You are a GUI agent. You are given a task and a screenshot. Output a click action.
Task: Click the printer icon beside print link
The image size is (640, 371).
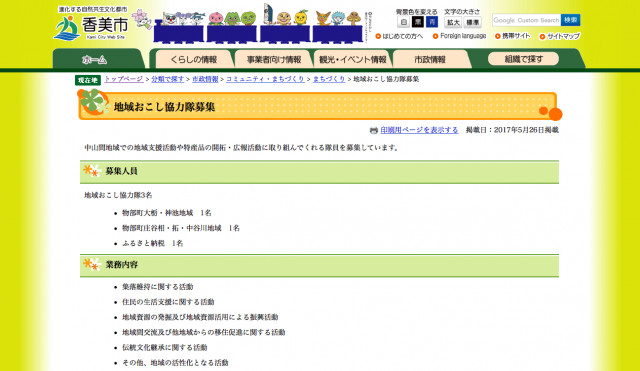coord(373,131)
